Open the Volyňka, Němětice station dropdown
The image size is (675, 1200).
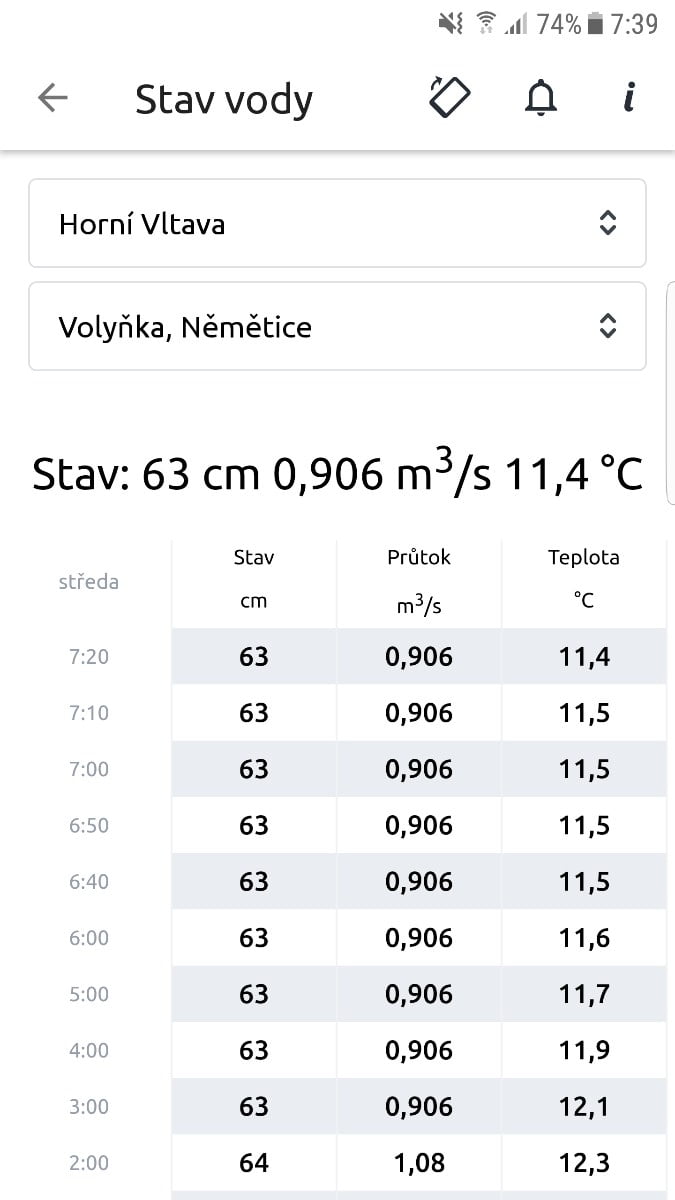(337, 326)
